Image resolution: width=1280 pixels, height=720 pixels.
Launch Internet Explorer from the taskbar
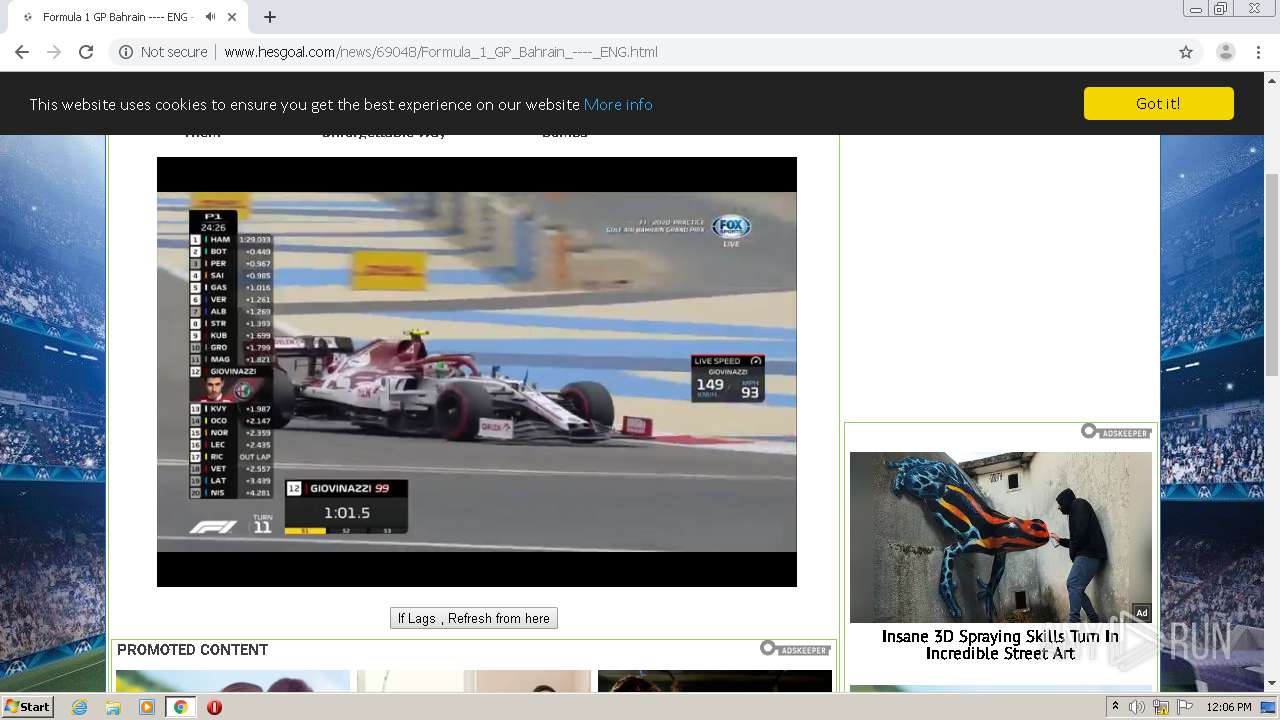(x=80, y=707)
